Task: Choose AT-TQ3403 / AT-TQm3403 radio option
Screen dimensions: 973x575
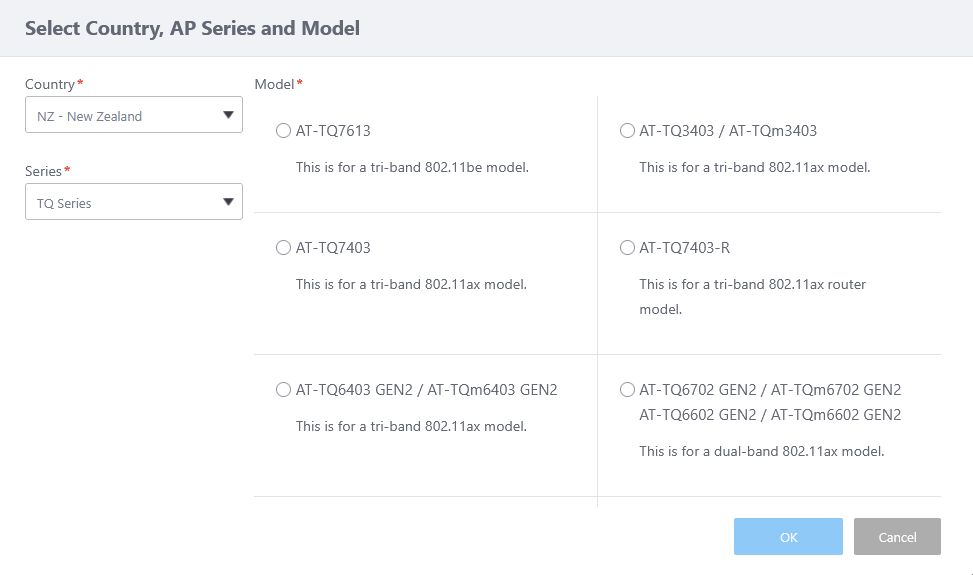Action: point(627,130)
